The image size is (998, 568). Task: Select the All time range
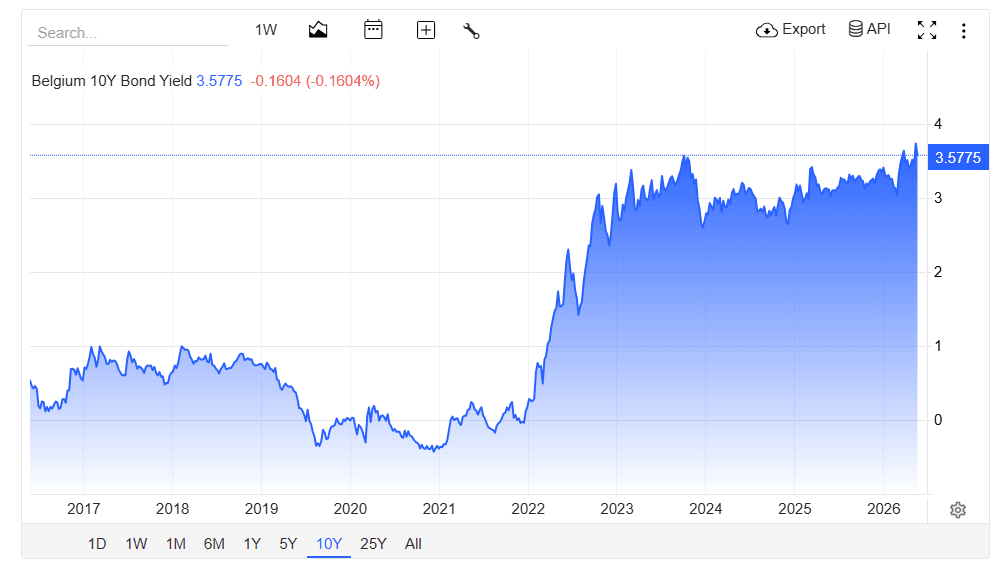point(413,544)
